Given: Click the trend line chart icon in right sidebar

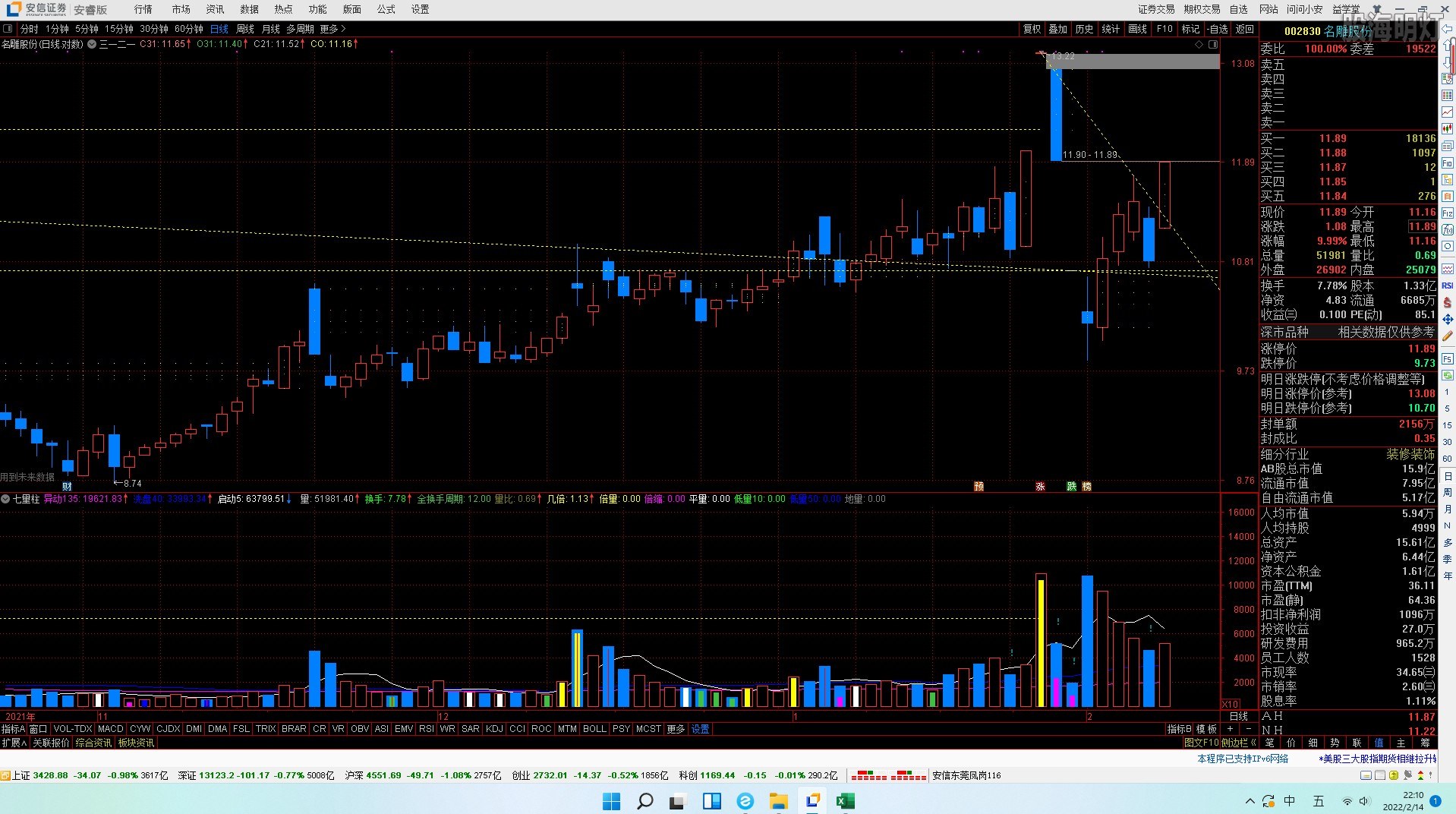Looking at the screenshot, I should click(x=1448, y=112).
